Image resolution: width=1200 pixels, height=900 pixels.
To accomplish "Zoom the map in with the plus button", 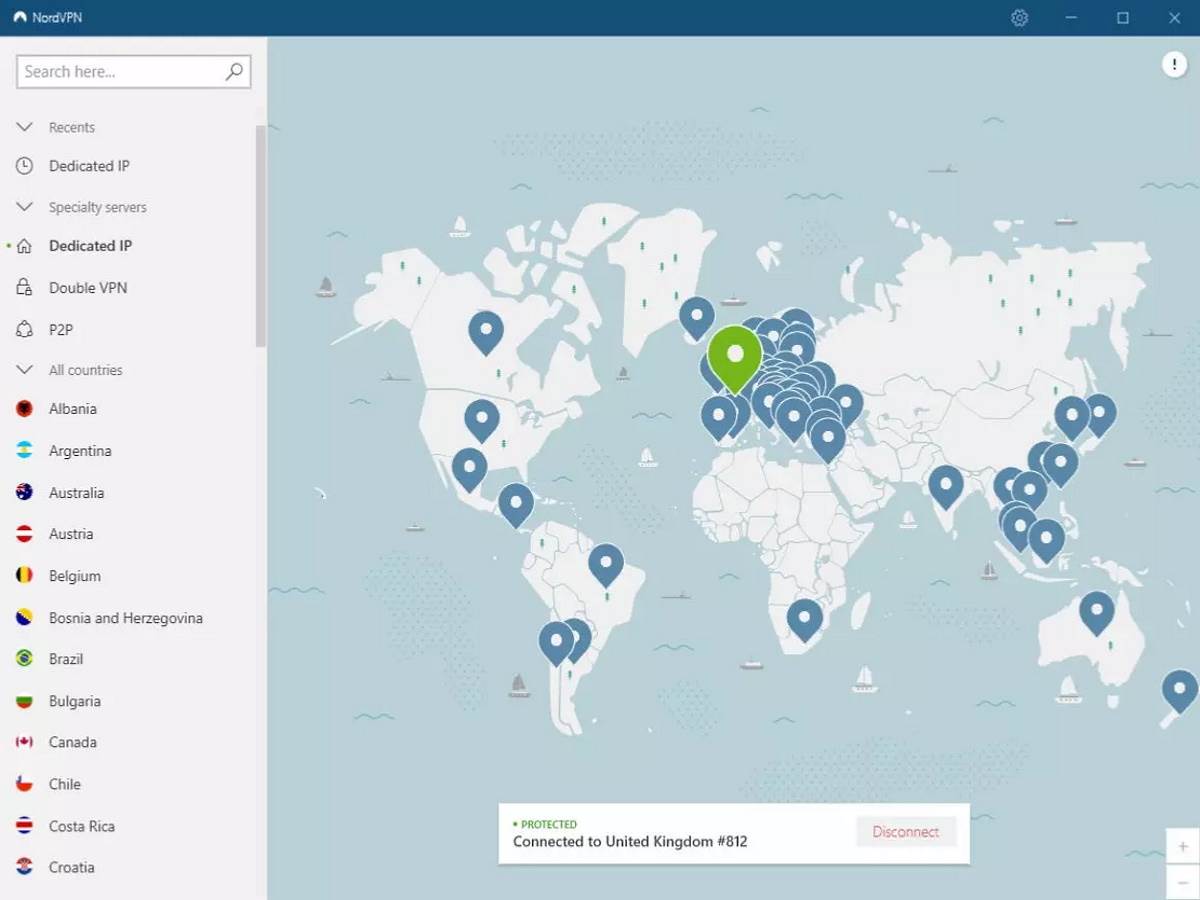I will [1182, 846].
